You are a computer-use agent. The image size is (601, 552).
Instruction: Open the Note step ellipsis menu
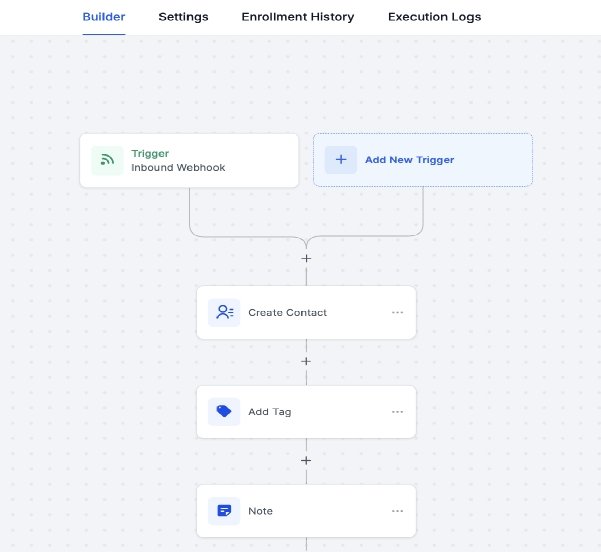[397, 511]
